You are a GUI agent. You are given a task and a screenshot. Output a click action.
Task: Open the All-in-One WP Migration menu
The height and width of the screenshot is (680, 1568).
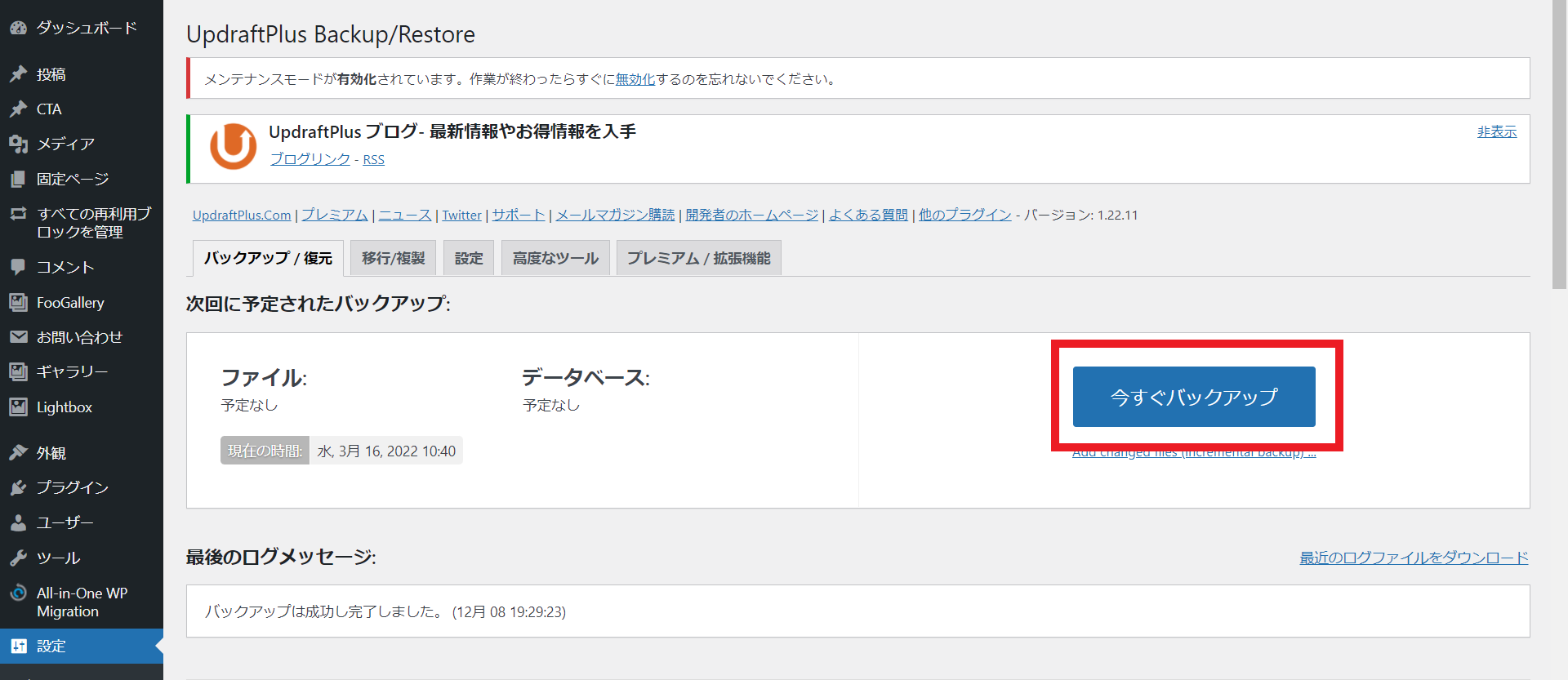point(82,602)
